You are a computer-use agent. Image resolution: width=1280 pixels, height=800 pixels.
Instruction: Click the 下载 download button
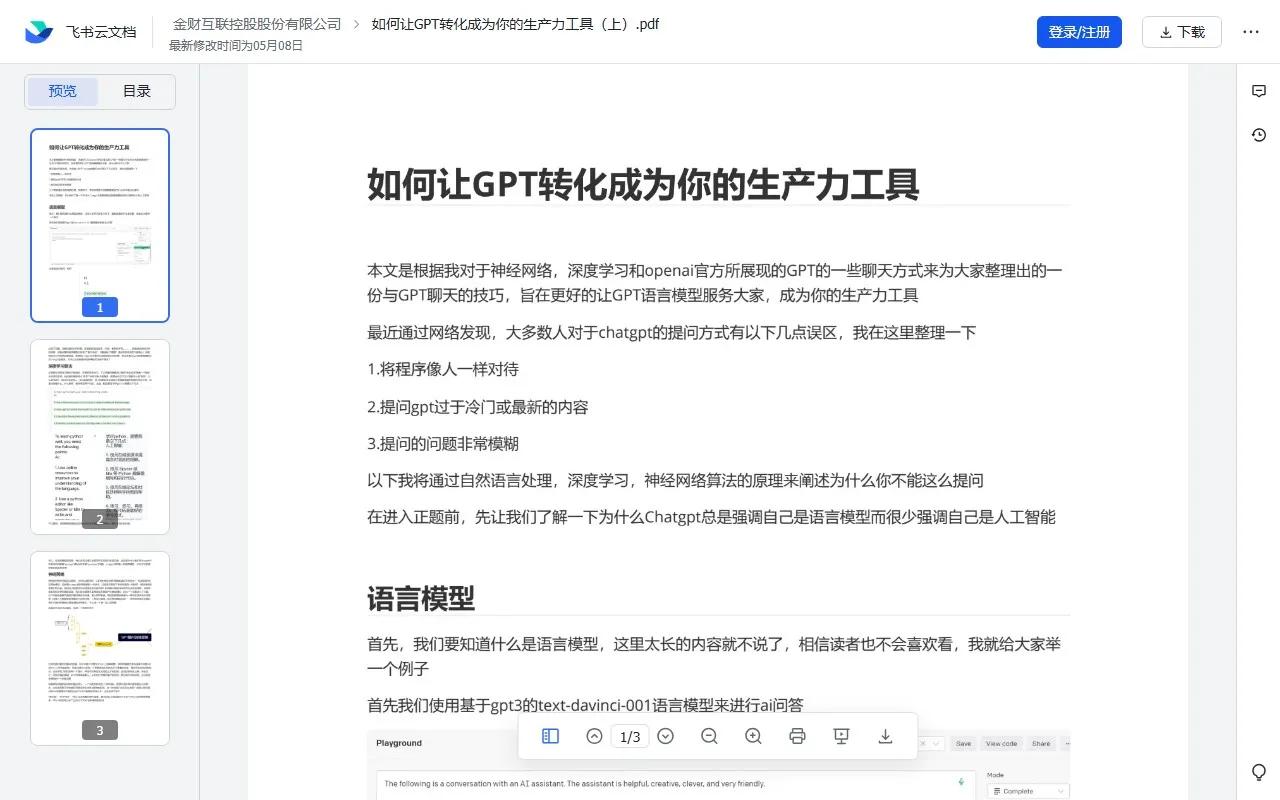point(1182,31)
